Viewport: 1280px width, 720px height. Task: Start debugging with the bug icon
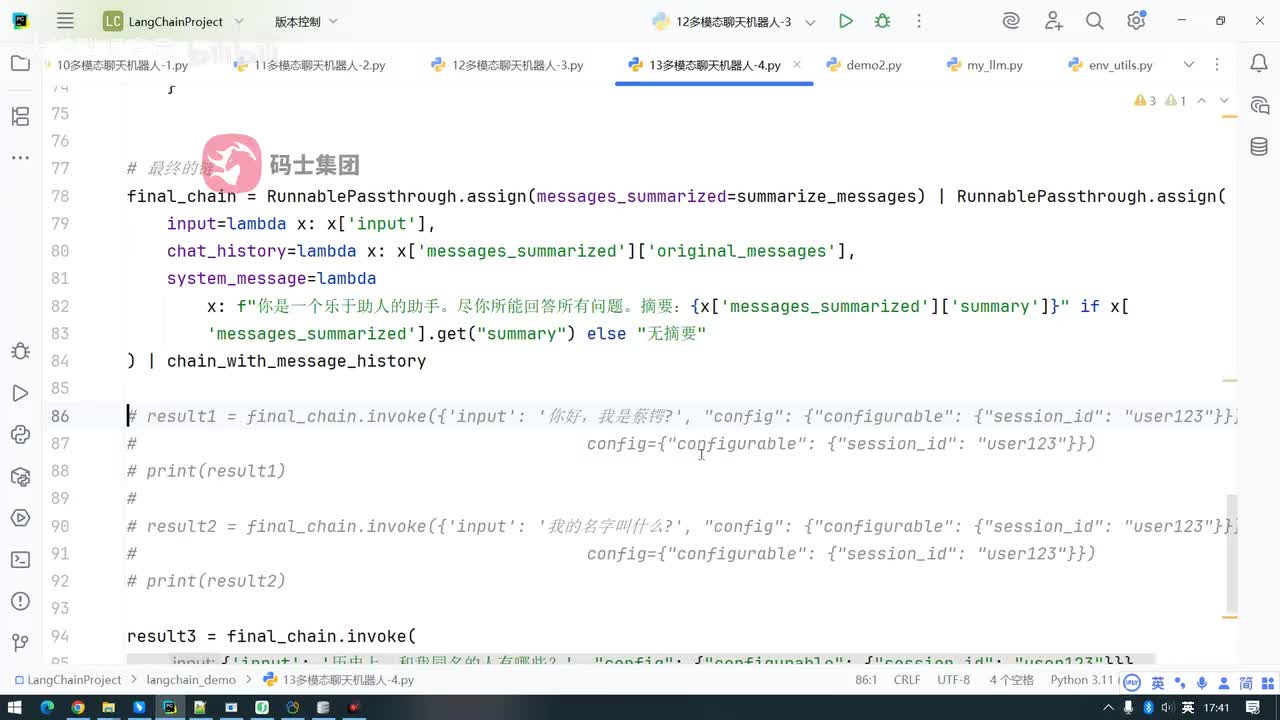882,21
